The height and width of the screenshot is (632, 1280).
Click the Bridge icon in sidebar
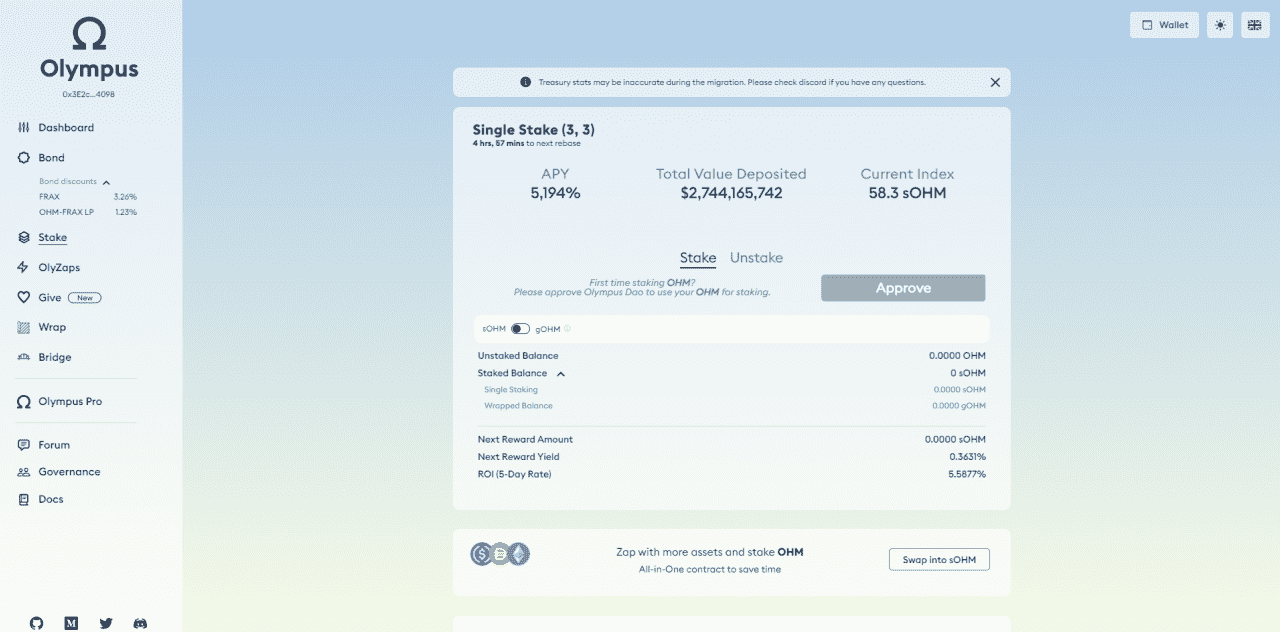point(24,358)
